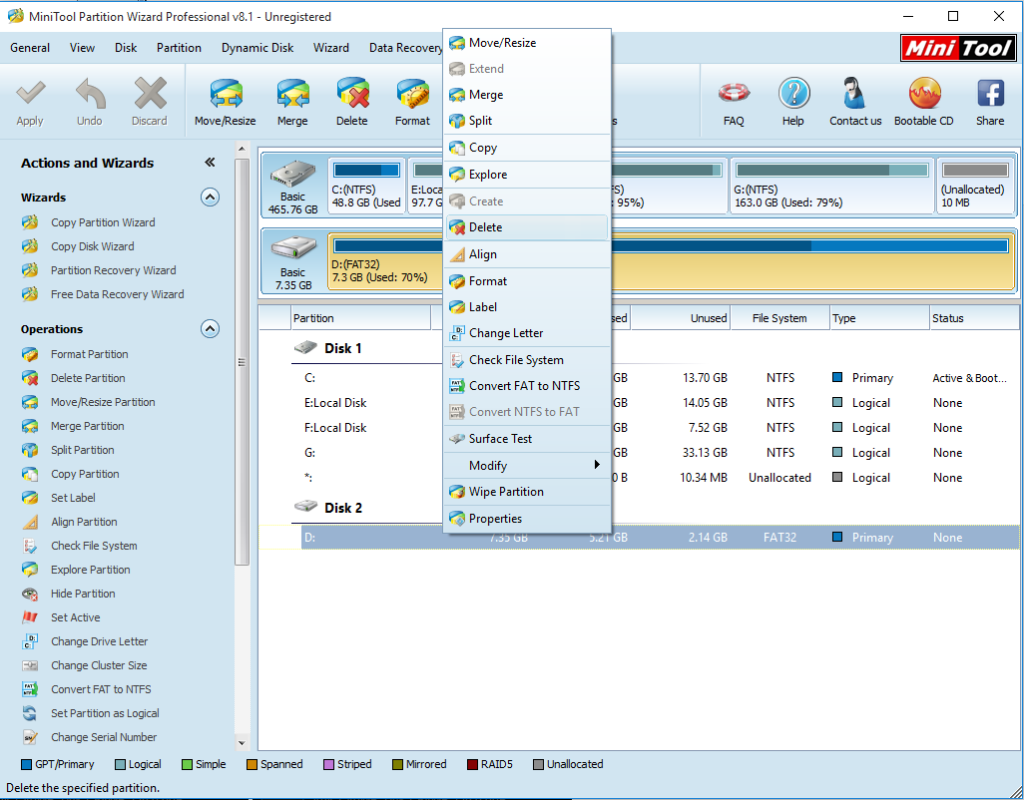Click the Align Partition ruler icon
Image resolution: width=1024 pixels, height=800 pixels.
[x=29, y=522]
